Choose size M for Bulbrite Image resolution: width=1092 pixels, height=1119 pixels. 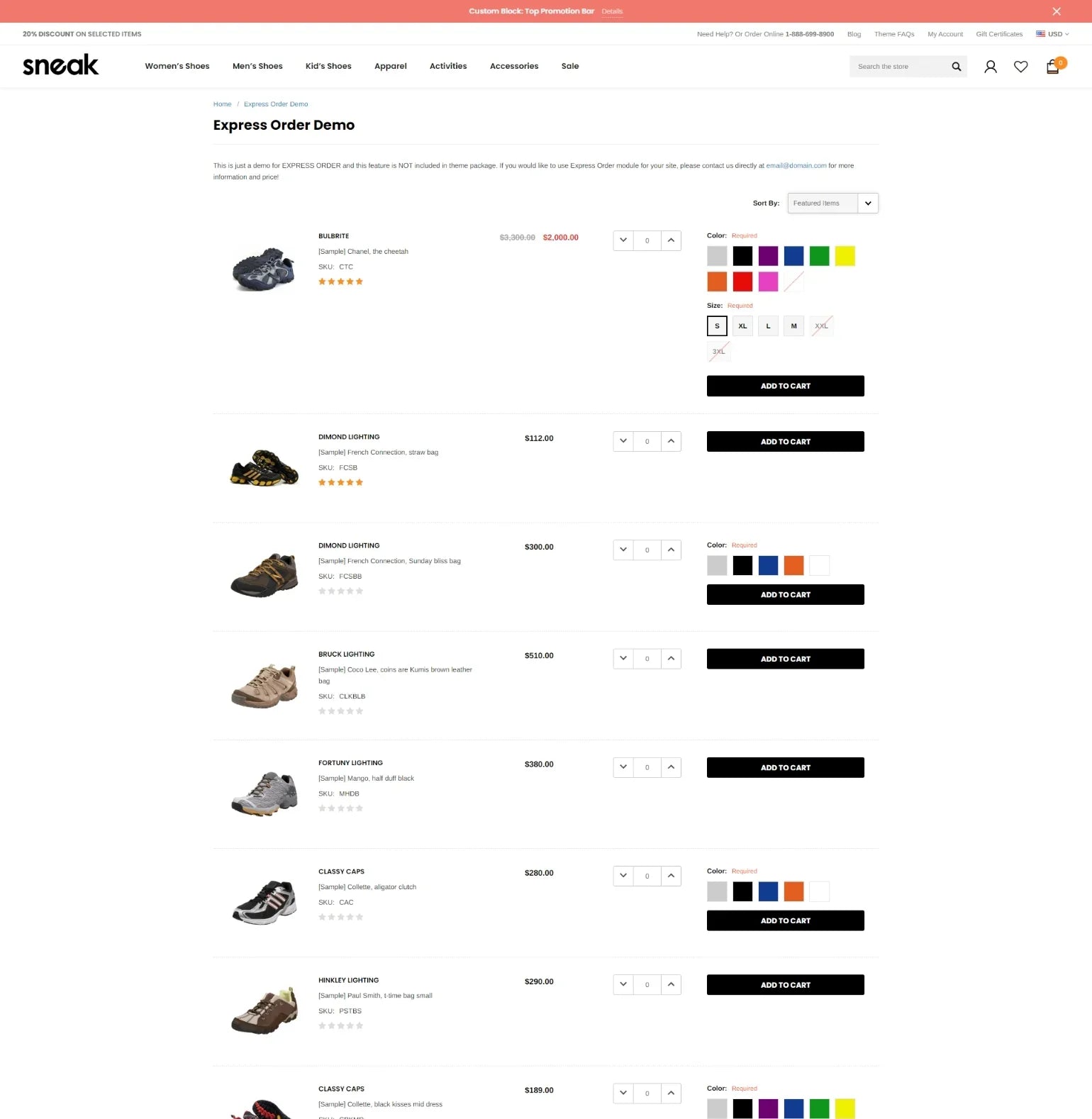793,326
